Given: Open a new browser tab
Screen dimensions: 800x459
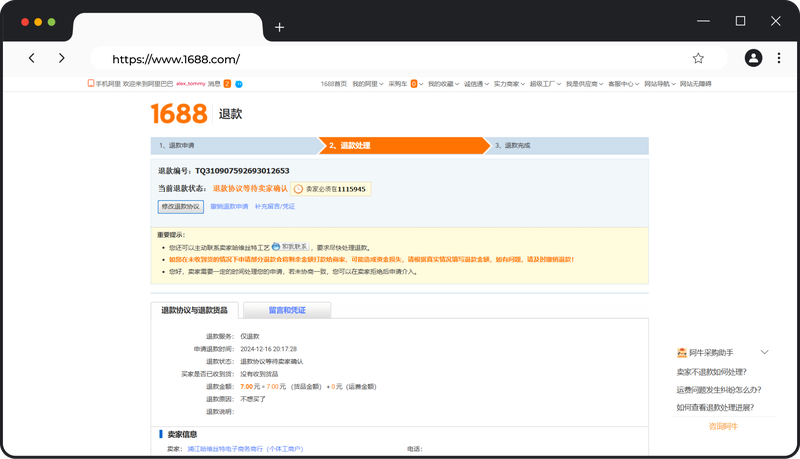Looking at the screenshot, I should 280,27.
